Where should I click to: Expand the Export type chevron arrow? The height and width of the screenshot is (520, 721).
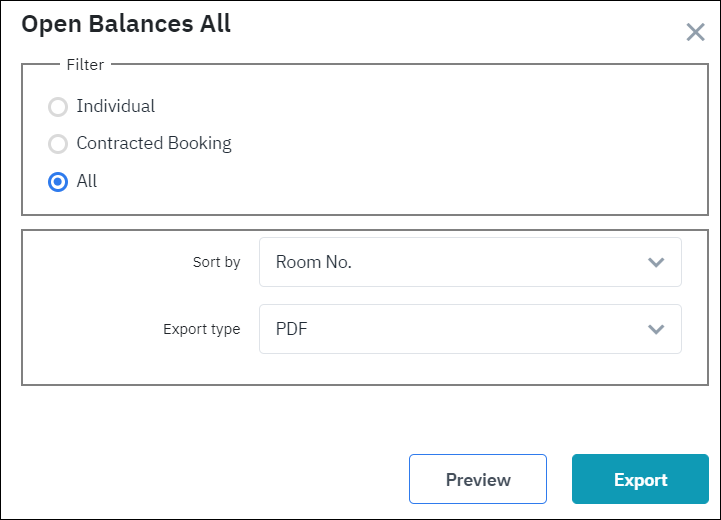point(656,329)
